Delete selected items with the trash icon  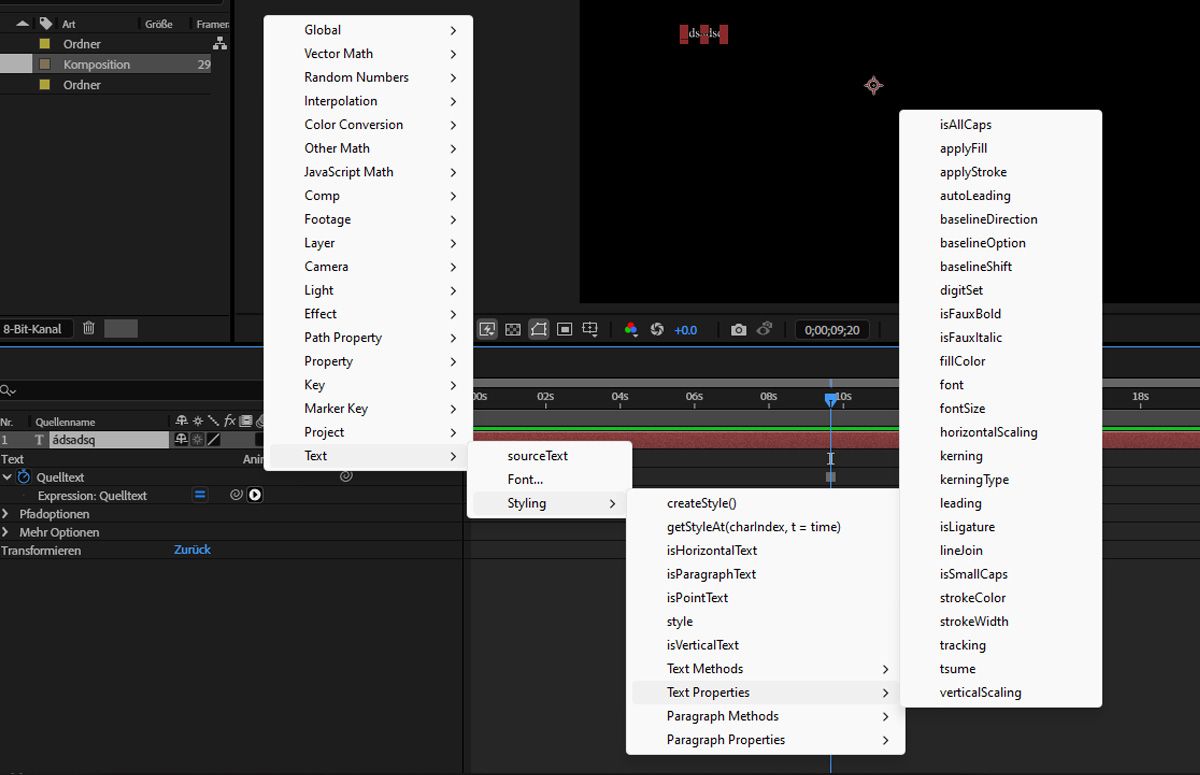89,328
